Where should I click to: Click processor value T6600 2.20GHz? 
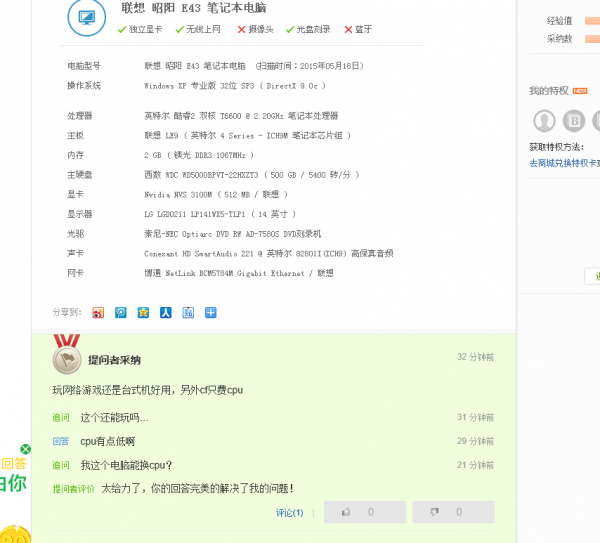pos(241,116)
